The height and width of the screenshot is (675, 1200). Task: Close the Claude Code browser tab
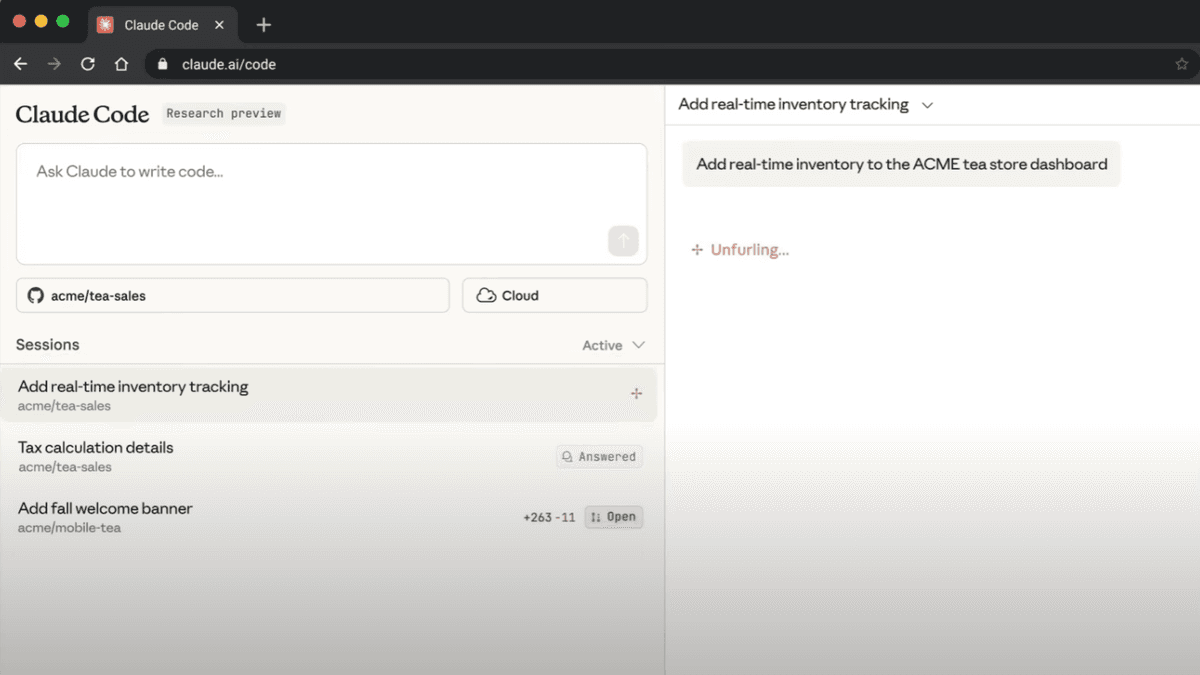(x=219, y=25)
